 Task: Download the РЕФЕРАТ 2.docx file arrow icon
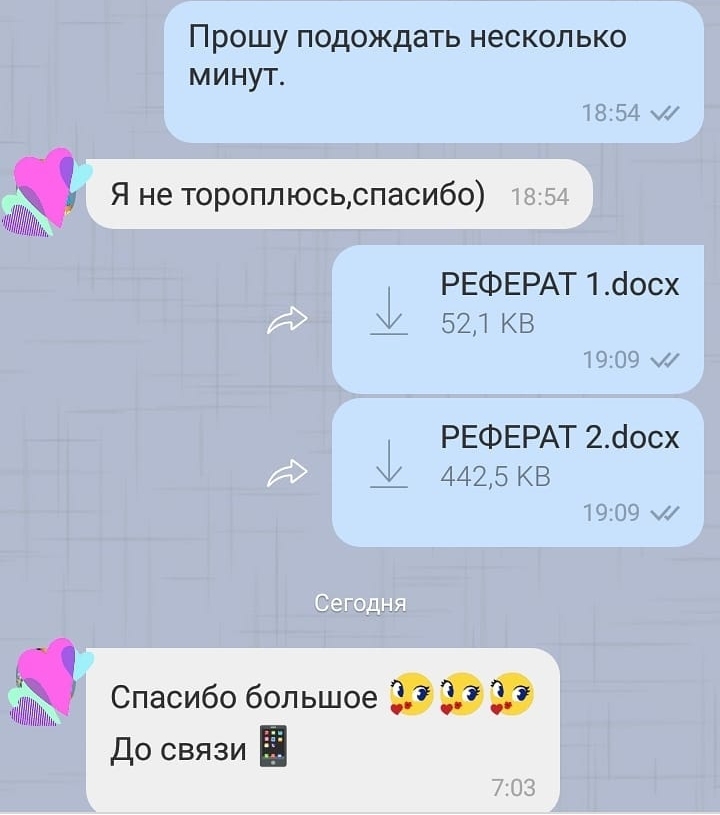click(389, 464)
